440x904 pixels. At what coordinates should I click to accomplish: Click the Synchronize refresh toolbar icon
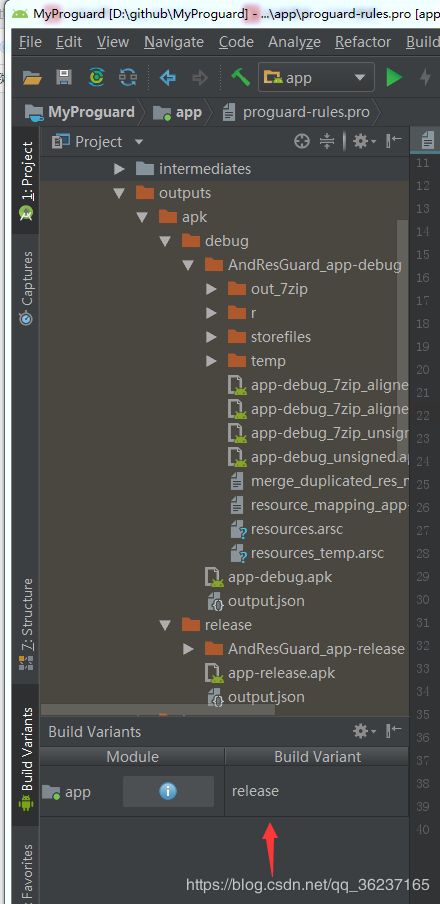point(128,77)
